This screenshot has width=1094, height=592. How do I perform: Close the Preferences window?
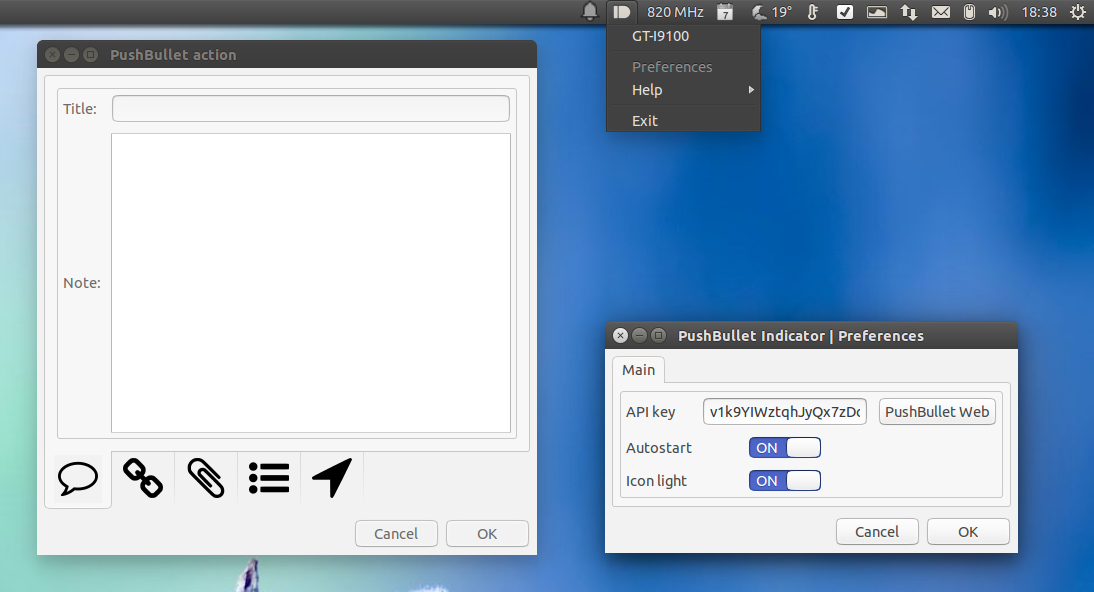point(620,336)
